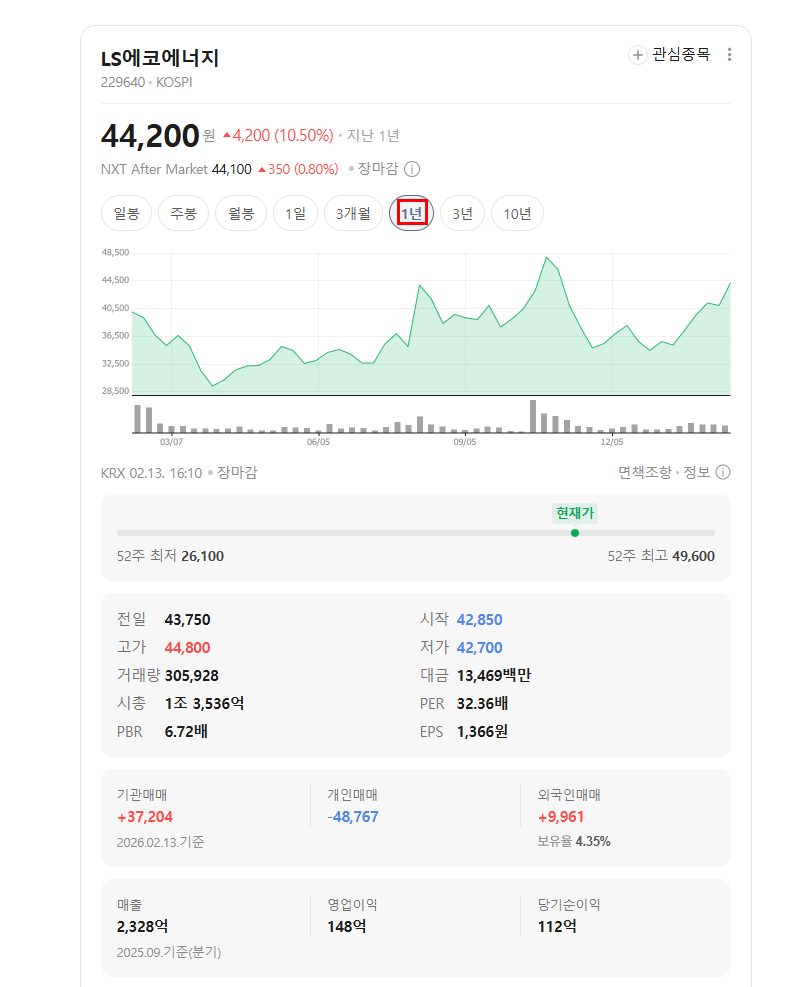The image size is (811, 987).
Task: Switch chart to 일봉 daily candles
Action: point(127,213)
